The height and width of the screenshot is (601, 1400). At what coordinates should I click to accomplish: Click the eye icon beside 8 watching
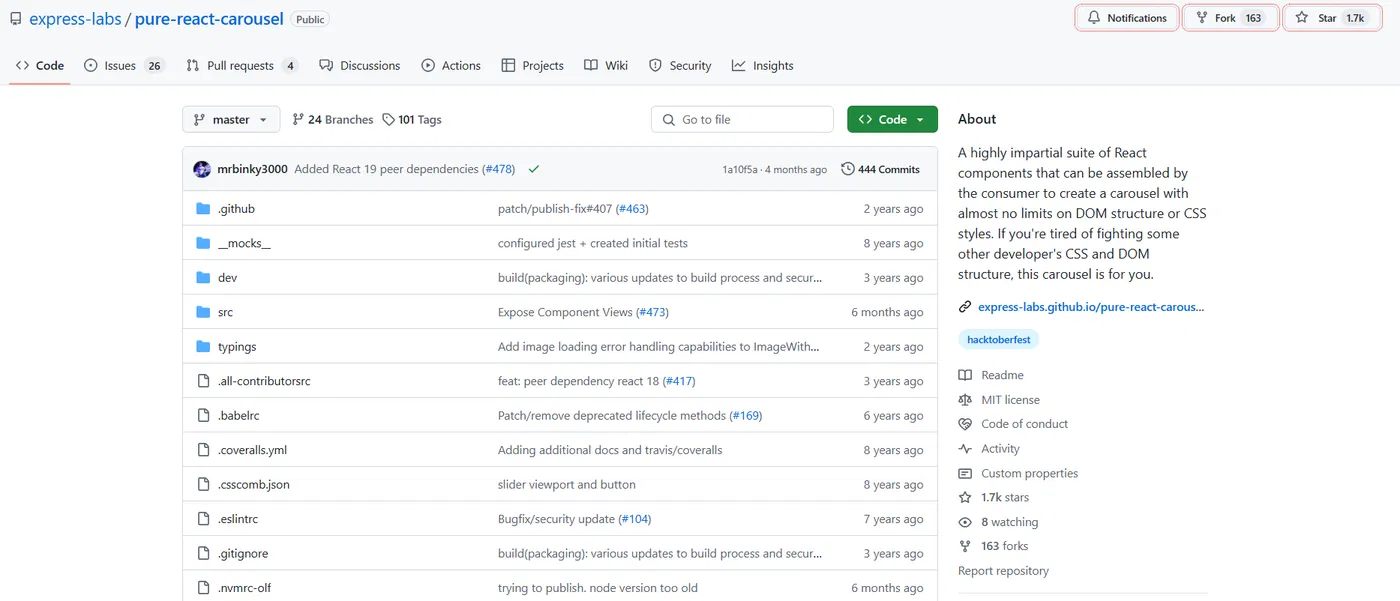click(965, 522)
